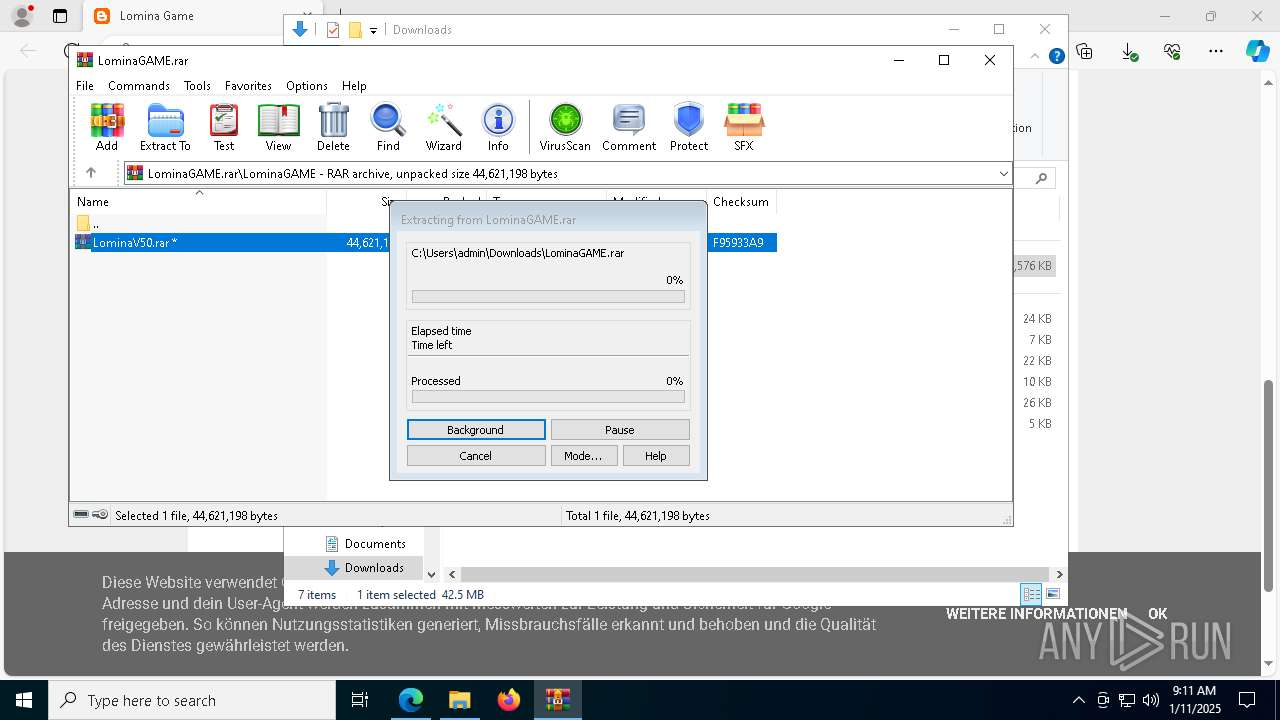Go up one folder arrow in WinRAR
The width and height of the screenshot is (1280, 720).
(x=91, y=173)
